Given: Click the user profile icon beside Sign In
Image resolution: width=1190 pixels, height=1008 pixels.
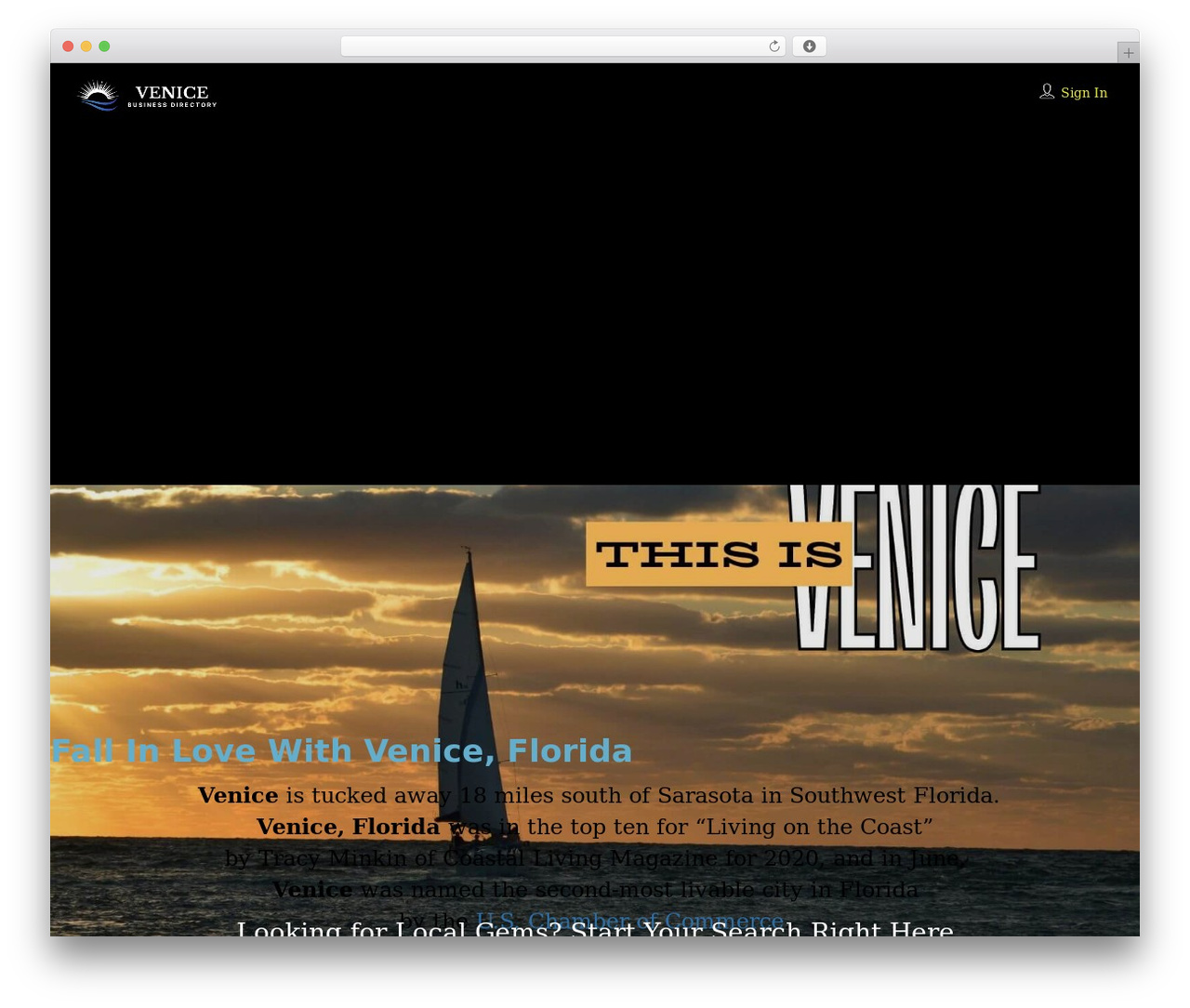Looking at the screenshot, I should (x=1047, y=91).
